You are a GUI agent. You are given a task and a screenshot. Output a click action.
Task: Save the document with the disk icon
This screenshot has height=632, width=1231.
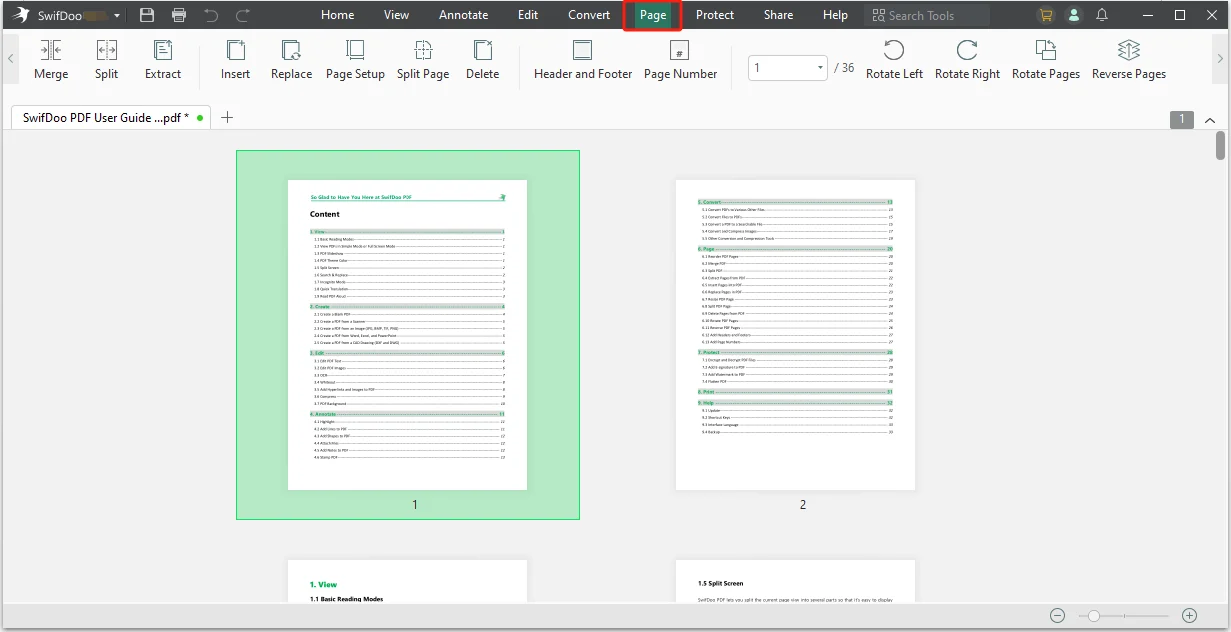coord(147,15)
